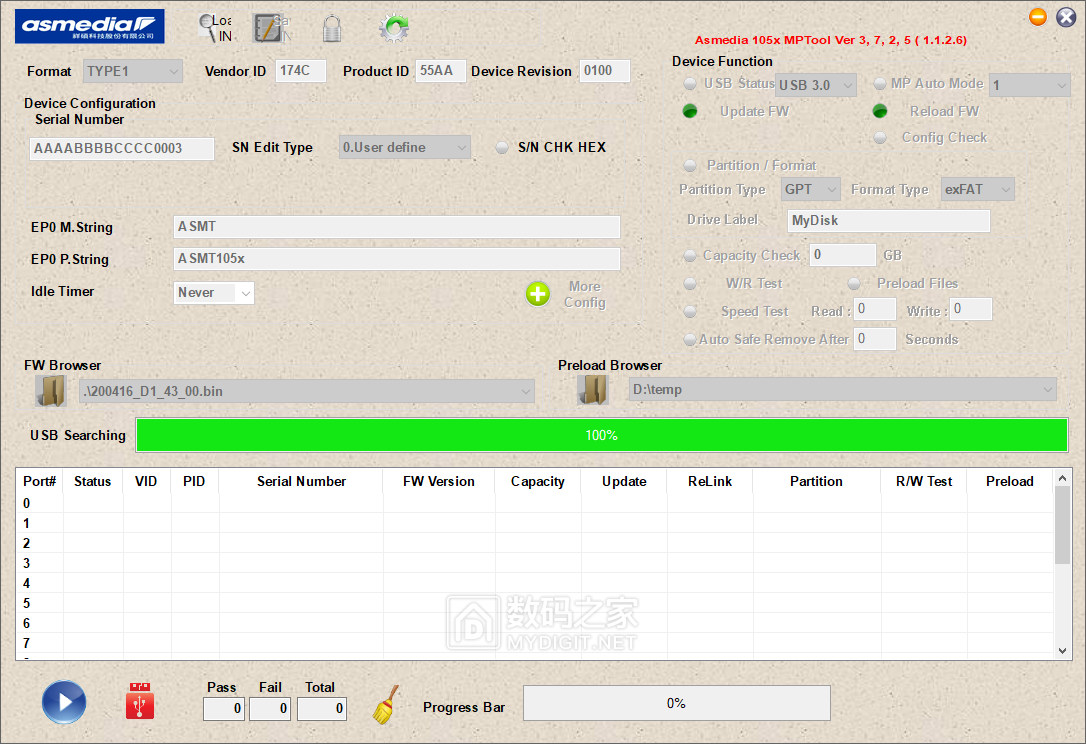1086x744 pixels.
Task: Click the gear refresh icon
Action: click(394, 29)
